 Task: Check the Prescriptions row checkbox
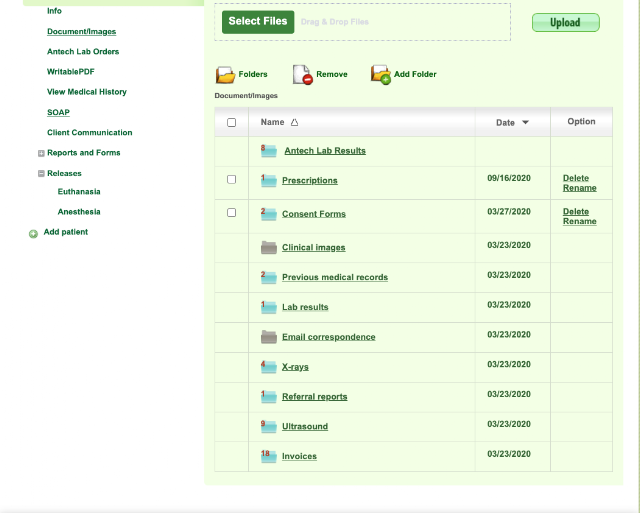231,180
